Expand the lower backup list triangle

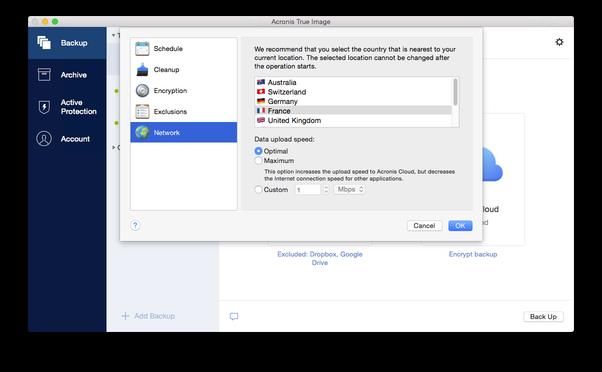(x=114, y=147)
